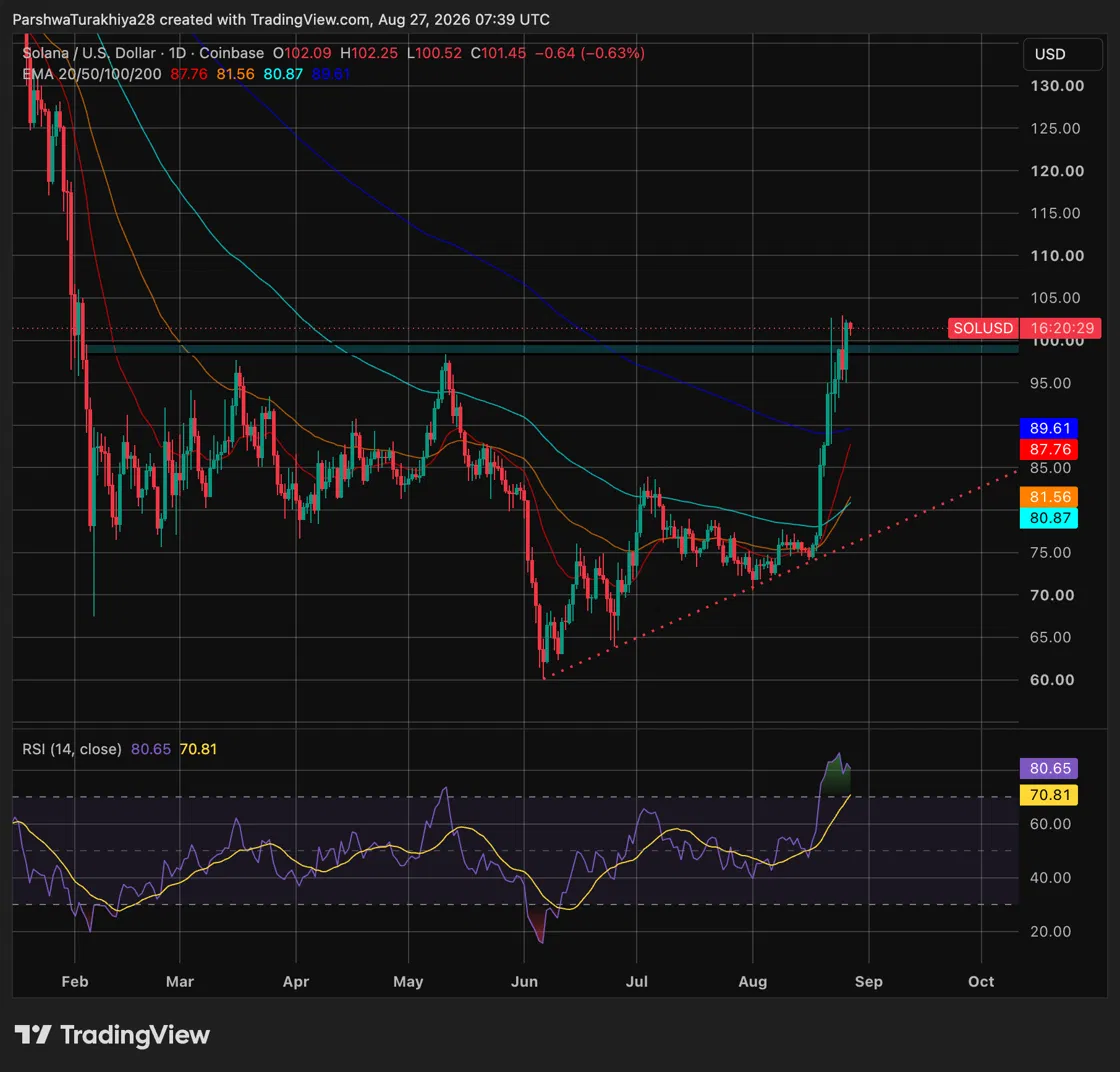This screenshot has width=1120, height=1072.
Task: Click the red 87.76 price axis label
Action: click(x=1049, y=449)
